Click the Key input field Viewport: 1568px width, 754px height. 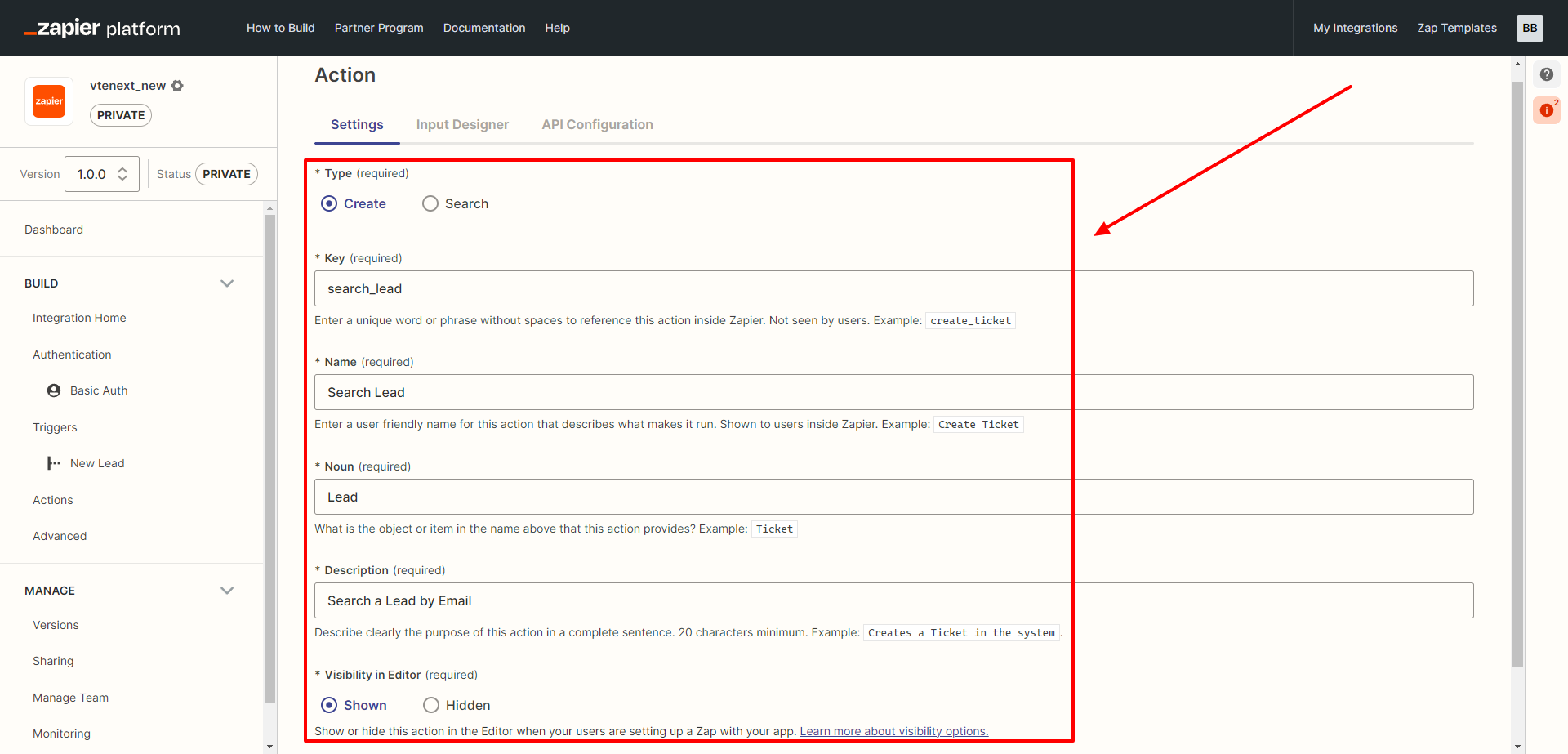tap(893, 288)
